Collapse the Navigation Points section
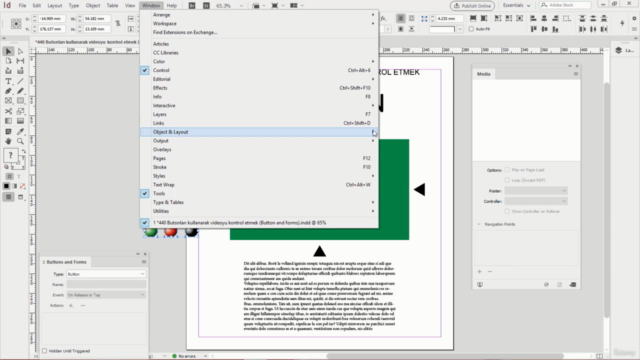The image size is (640, 360). tap(479, 224)
